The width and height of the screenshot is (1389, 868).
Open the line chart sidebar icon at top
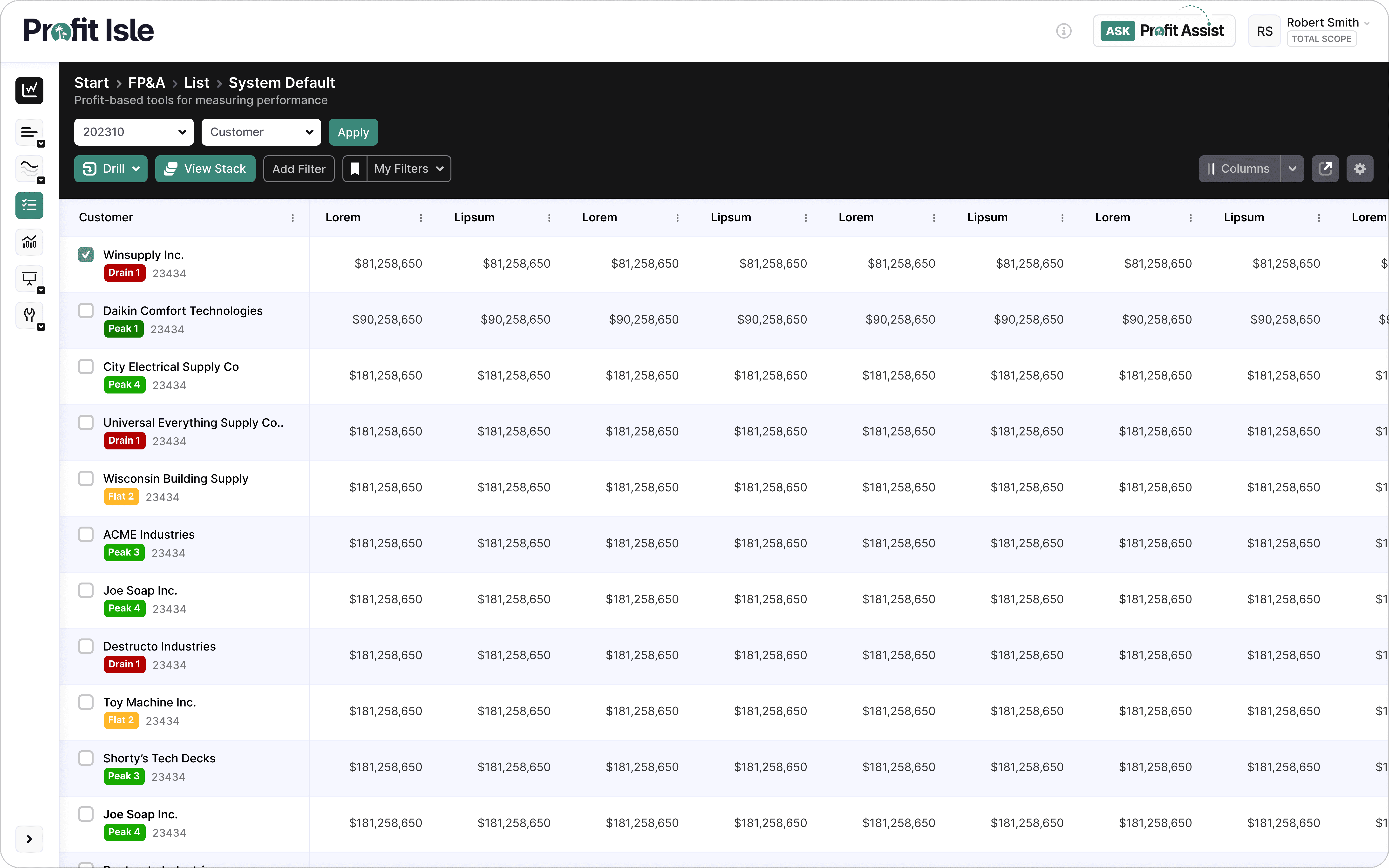29,90
